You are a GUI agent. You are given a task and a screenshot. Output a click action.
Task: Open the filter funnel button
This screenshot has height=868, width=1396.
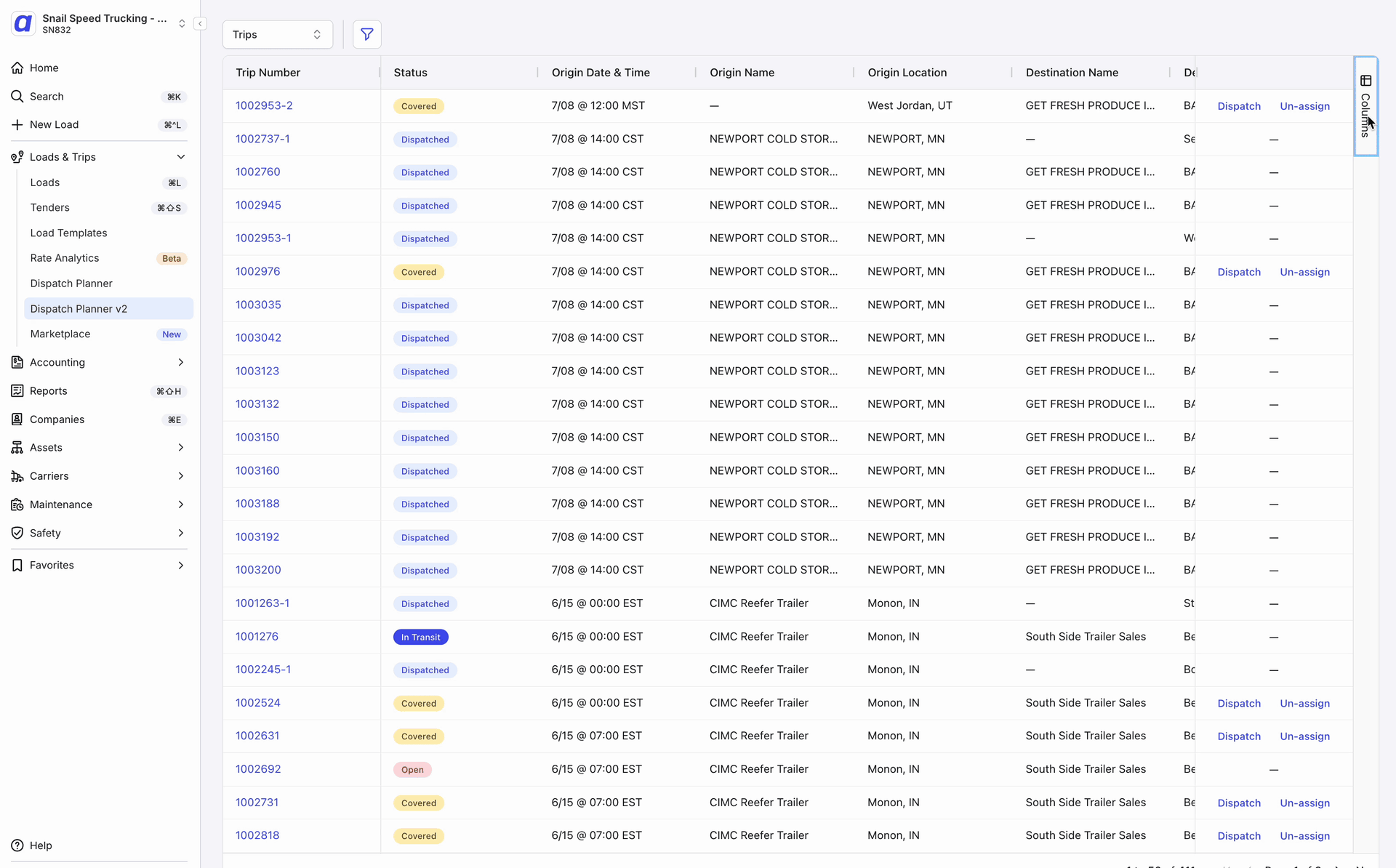point(367,34)
